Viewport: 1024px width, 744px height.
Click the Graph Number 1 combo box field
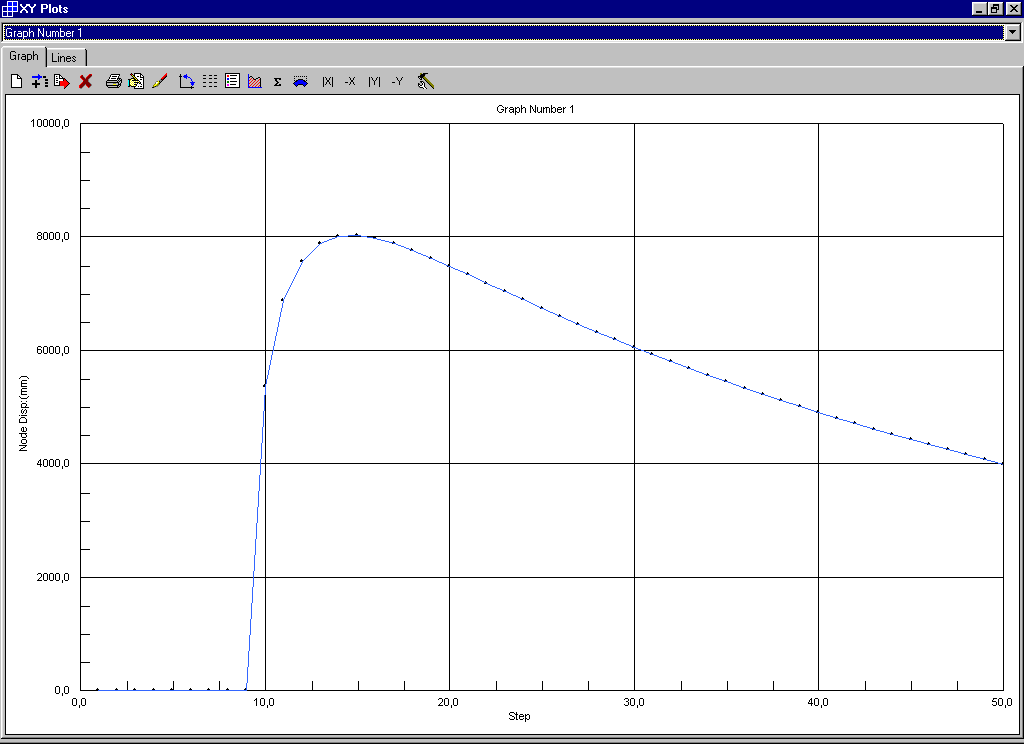(504, 32)
